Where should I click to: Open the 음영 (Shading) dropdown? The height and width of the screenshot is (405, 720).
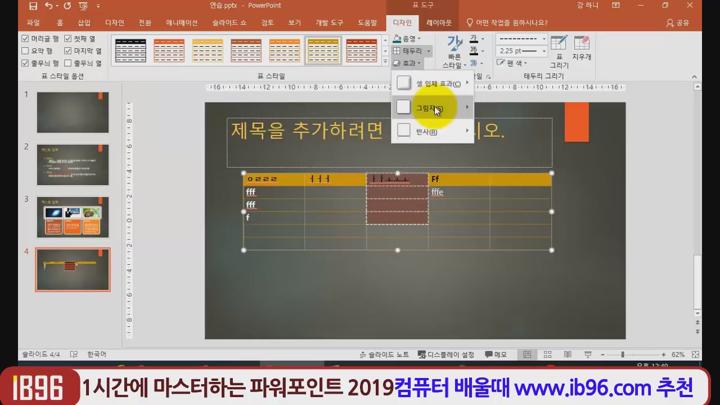point(407,39)
